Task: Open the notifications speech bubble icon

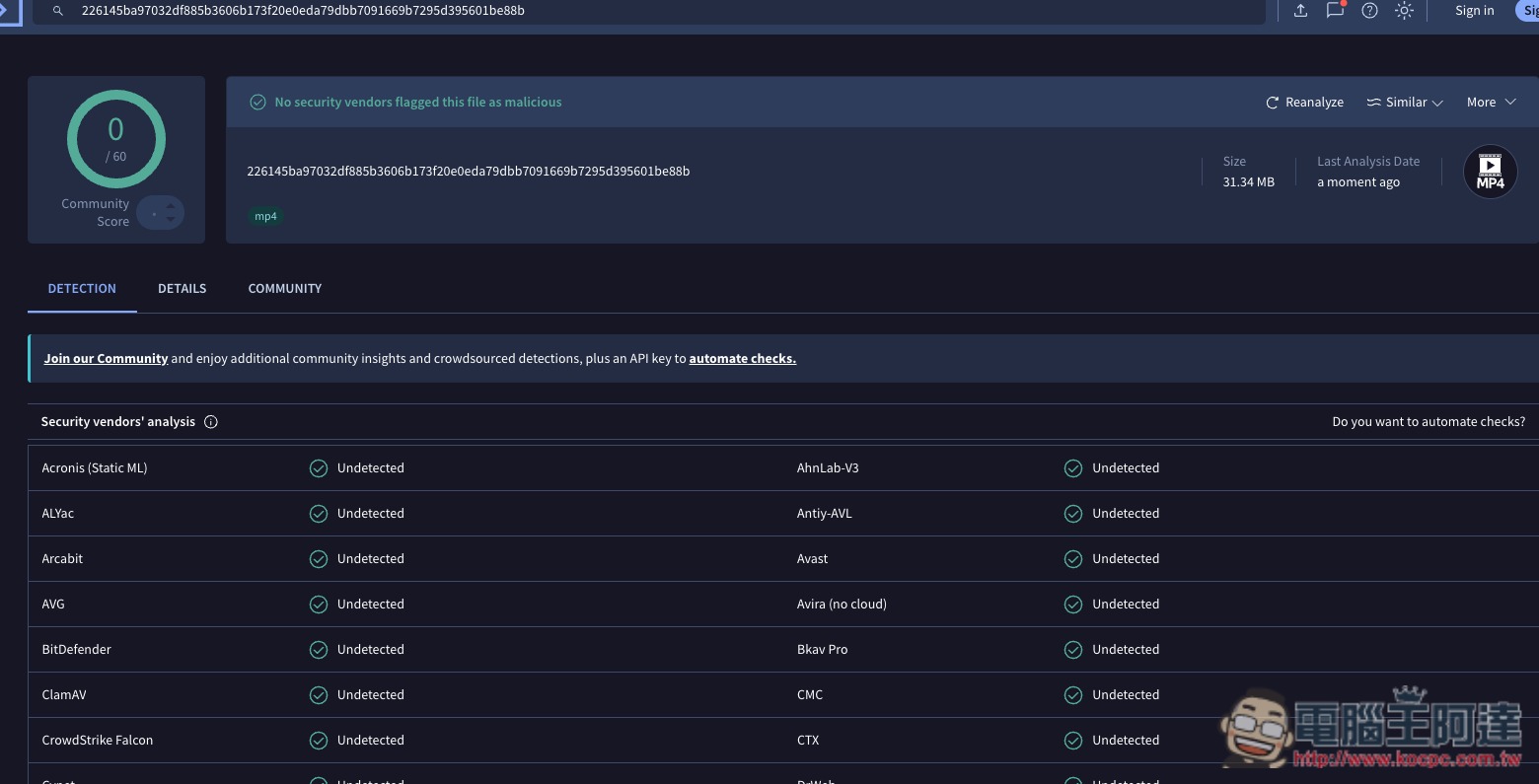Action: click(1335, 11)
